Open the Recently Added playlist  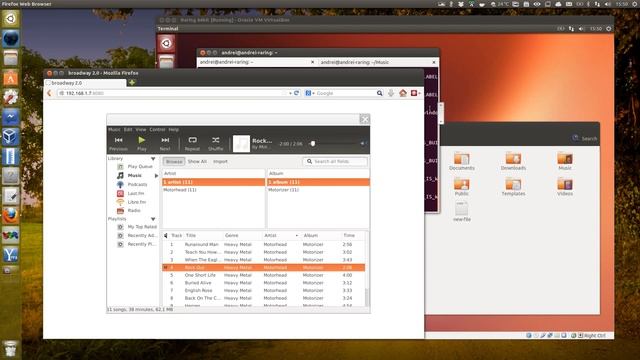[142, 236]
